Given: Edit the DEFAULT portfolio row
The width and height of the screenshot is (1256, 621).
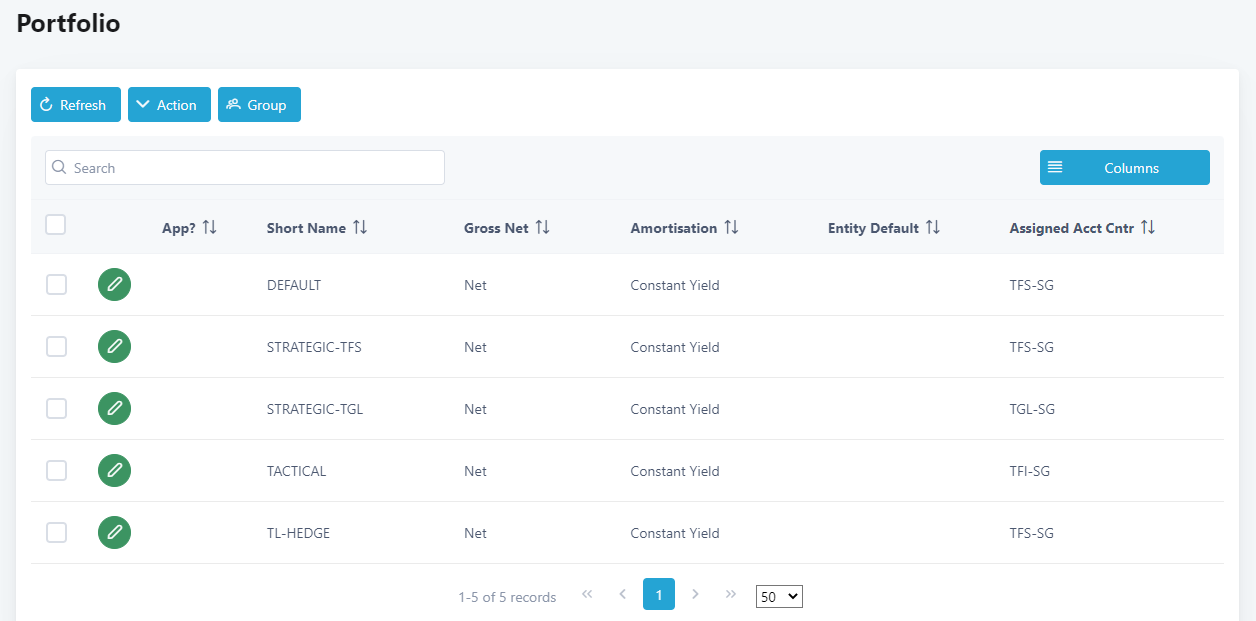Looking at the screenshot, I should pos(114,285).
